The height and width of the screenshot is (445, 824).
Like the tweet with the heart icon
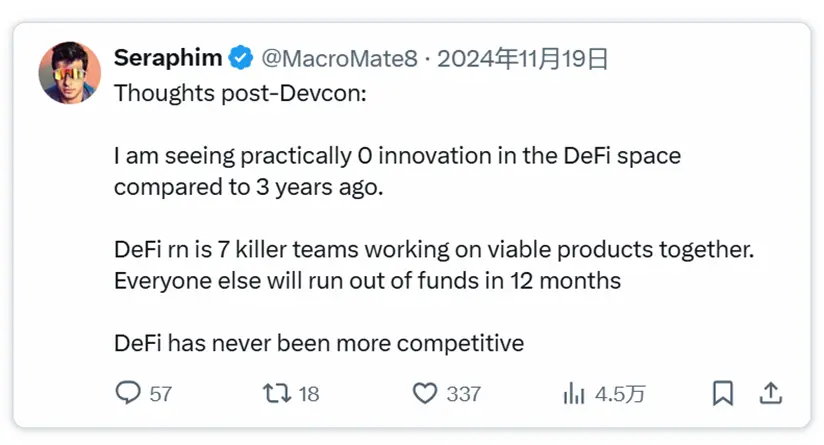tap(426, 393)
